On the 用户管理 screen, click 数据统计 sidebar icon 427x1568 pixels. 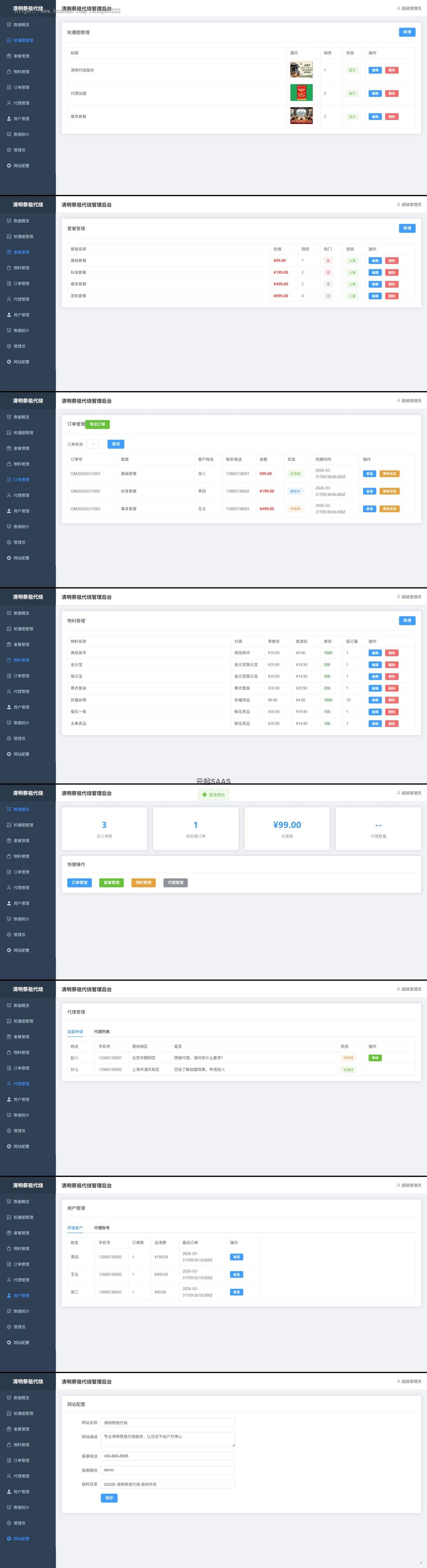[9, 1311]
